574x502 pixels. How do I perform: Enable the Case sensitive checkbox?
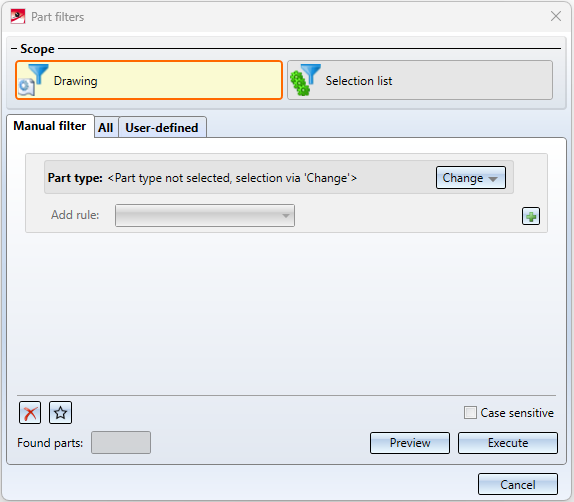pyautogui.click(x=470, y=413)
